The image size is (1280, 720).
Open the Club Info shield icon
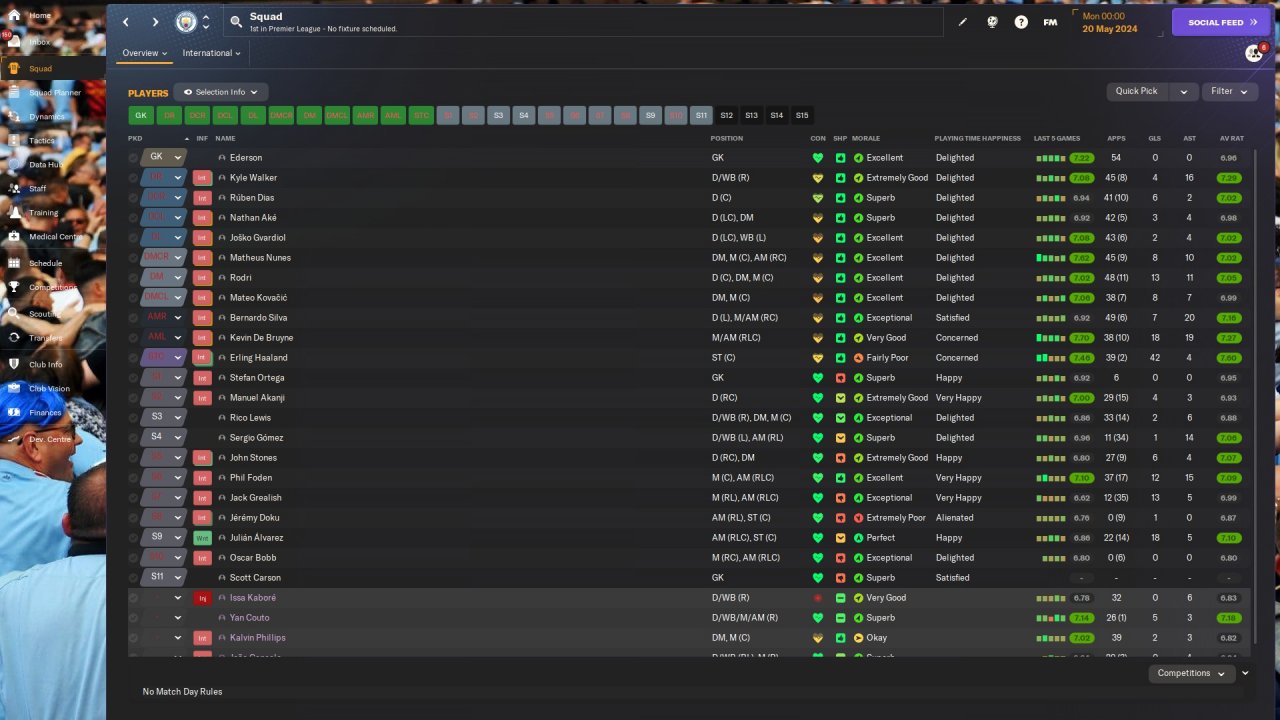pyautogui.click(x=15, y=364)
